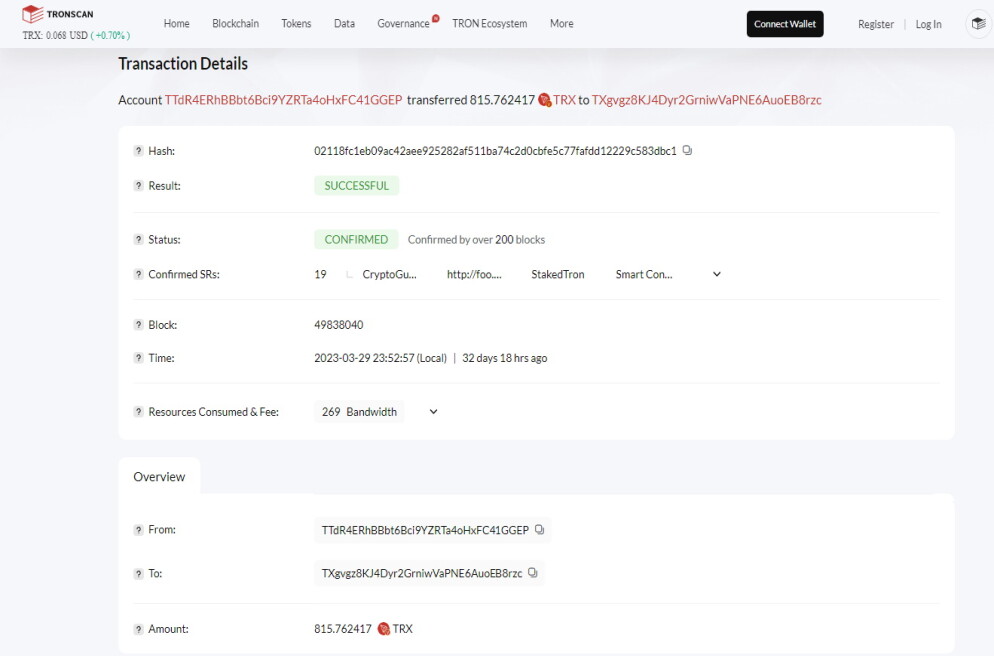Screen dimensions: 994x656
Task: Open the Blockchain menu
Action: tap(235, 23)
